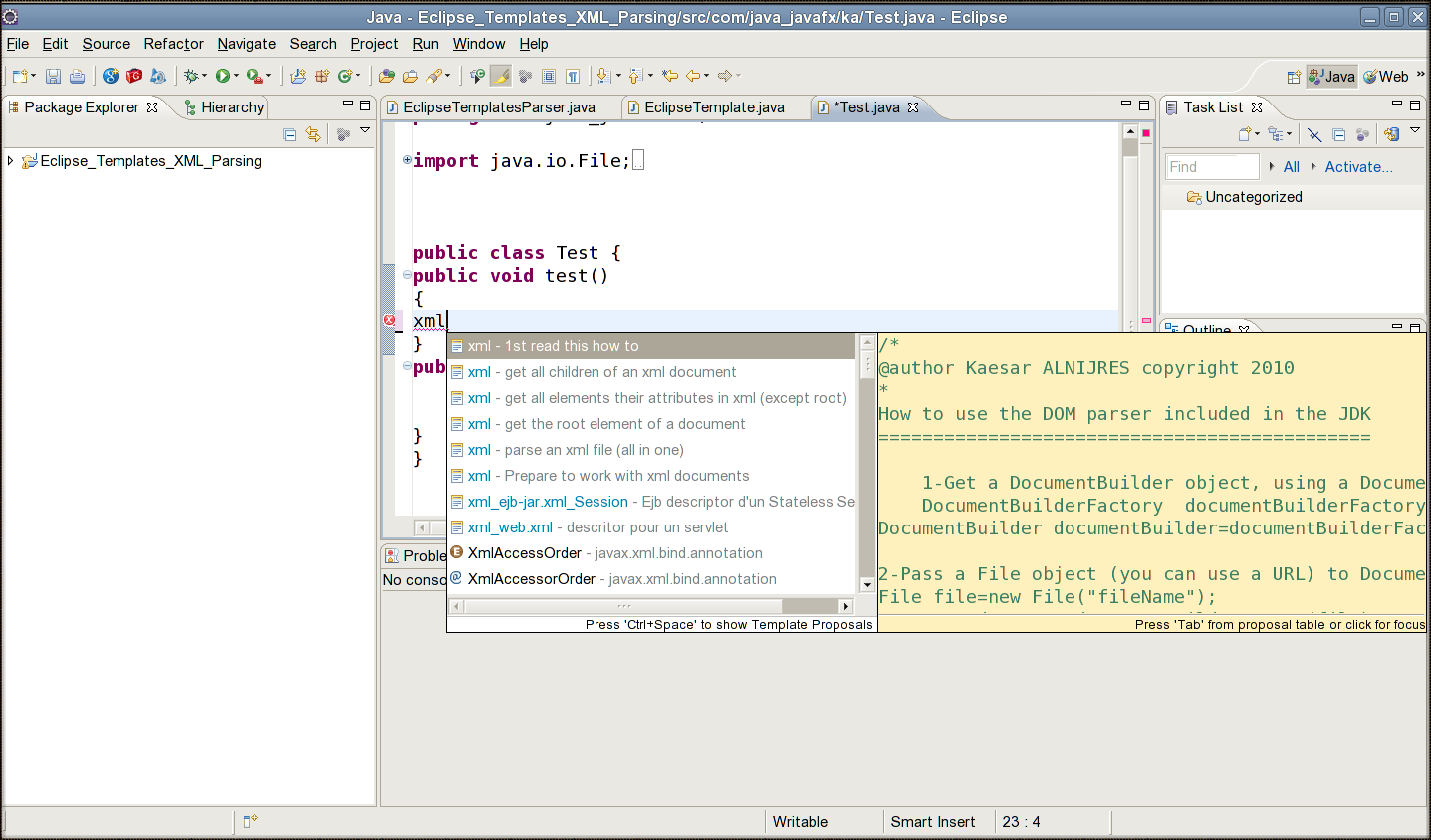Click the Print icon in the toolbar
Image resolution: width=1431 pixels, height=840 pixels.
point(77,76)
